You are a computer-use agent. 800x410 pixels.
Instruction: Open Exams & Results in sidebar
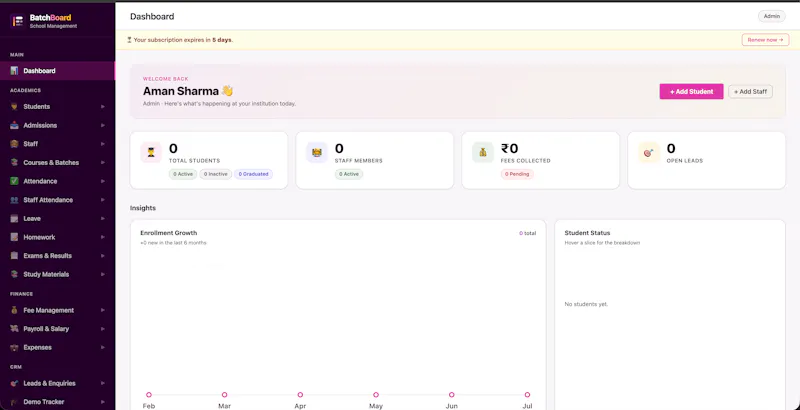pyautogui.click(x=58, y=255)
